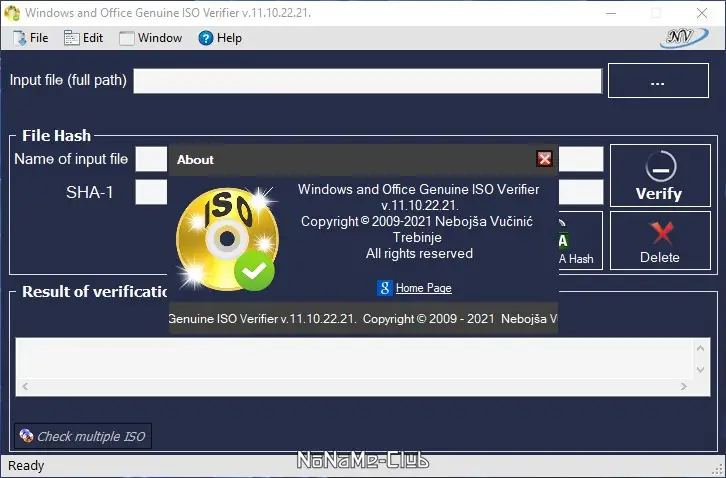The image size is (726, 478).
Task: Open the Edit menu
Action: click(83, 38)
